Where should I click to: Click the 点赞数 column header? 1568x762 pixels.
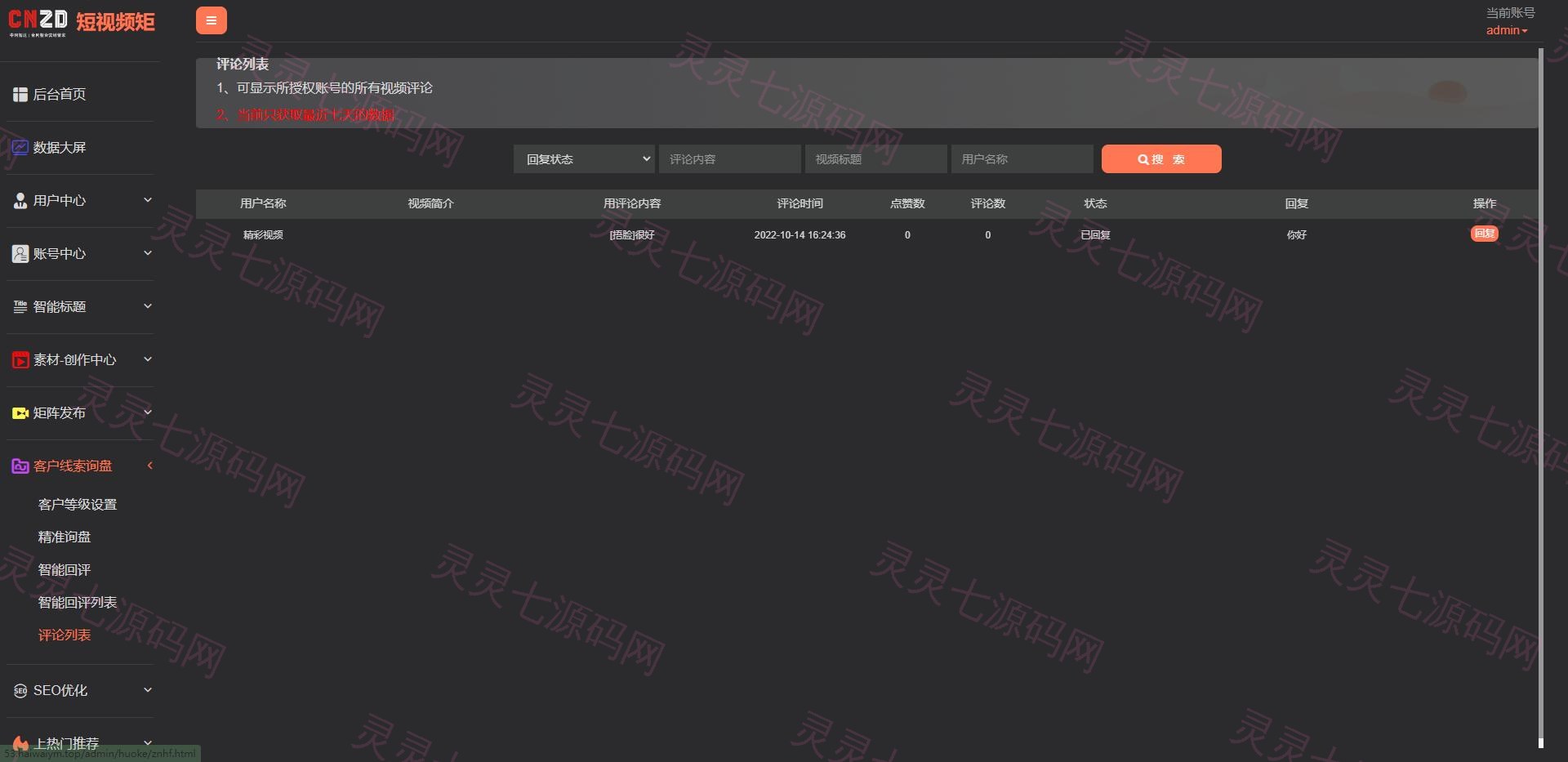coord(907,204)
